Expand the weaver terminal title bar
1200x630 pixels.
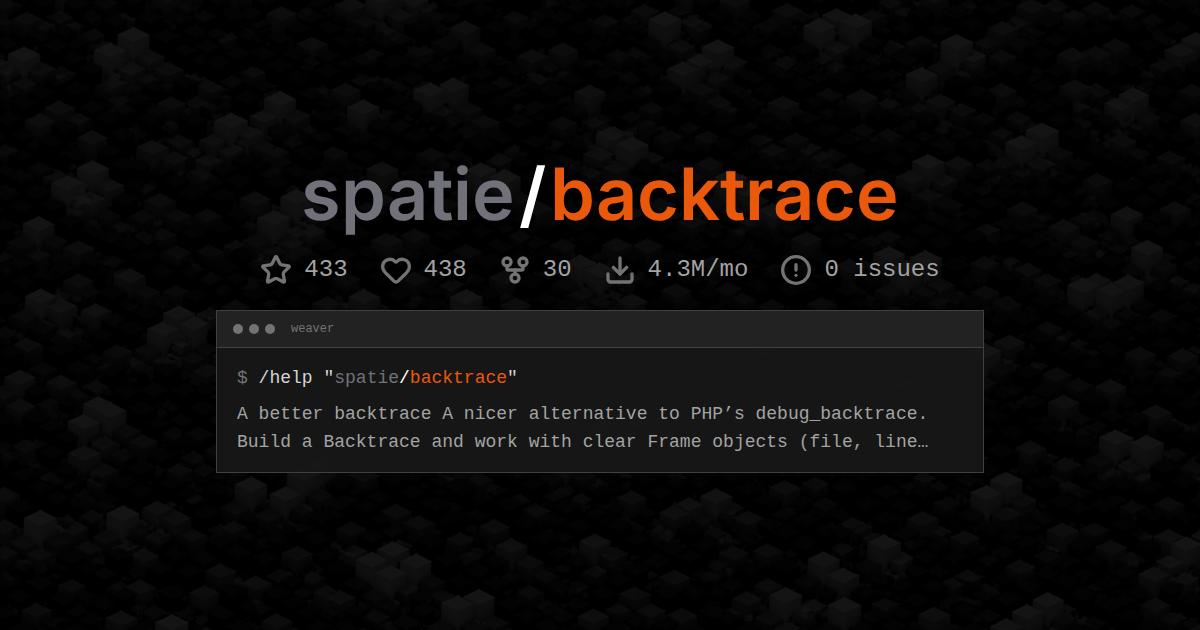tap(600, 328)
